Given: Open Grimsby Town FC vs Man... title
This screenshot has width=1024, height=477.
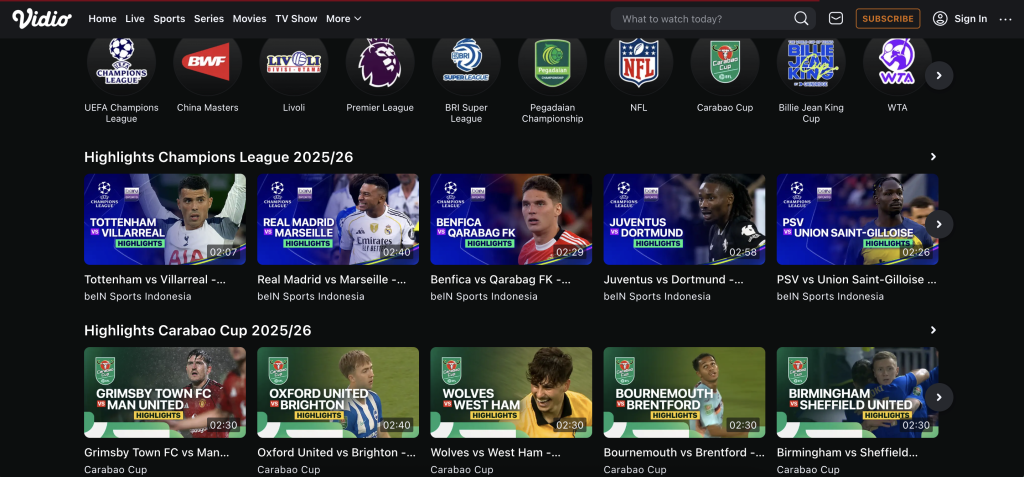Looking at the screenshot, I should [x=157, y=453].
